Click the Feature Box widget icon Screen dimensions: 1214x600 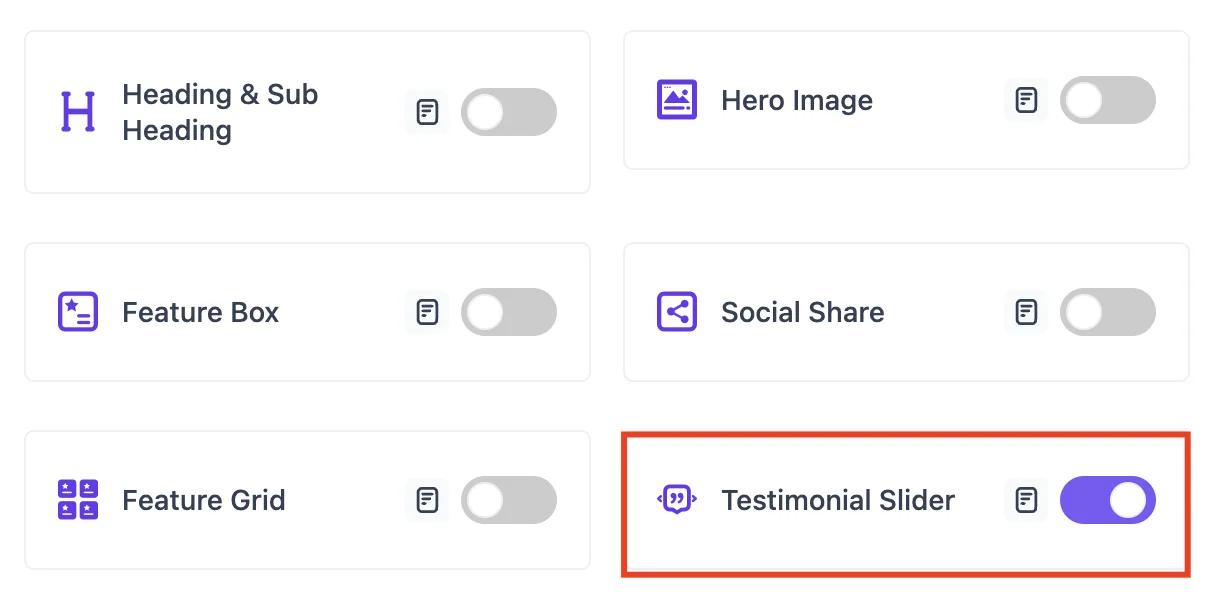(x=77, y=312)
